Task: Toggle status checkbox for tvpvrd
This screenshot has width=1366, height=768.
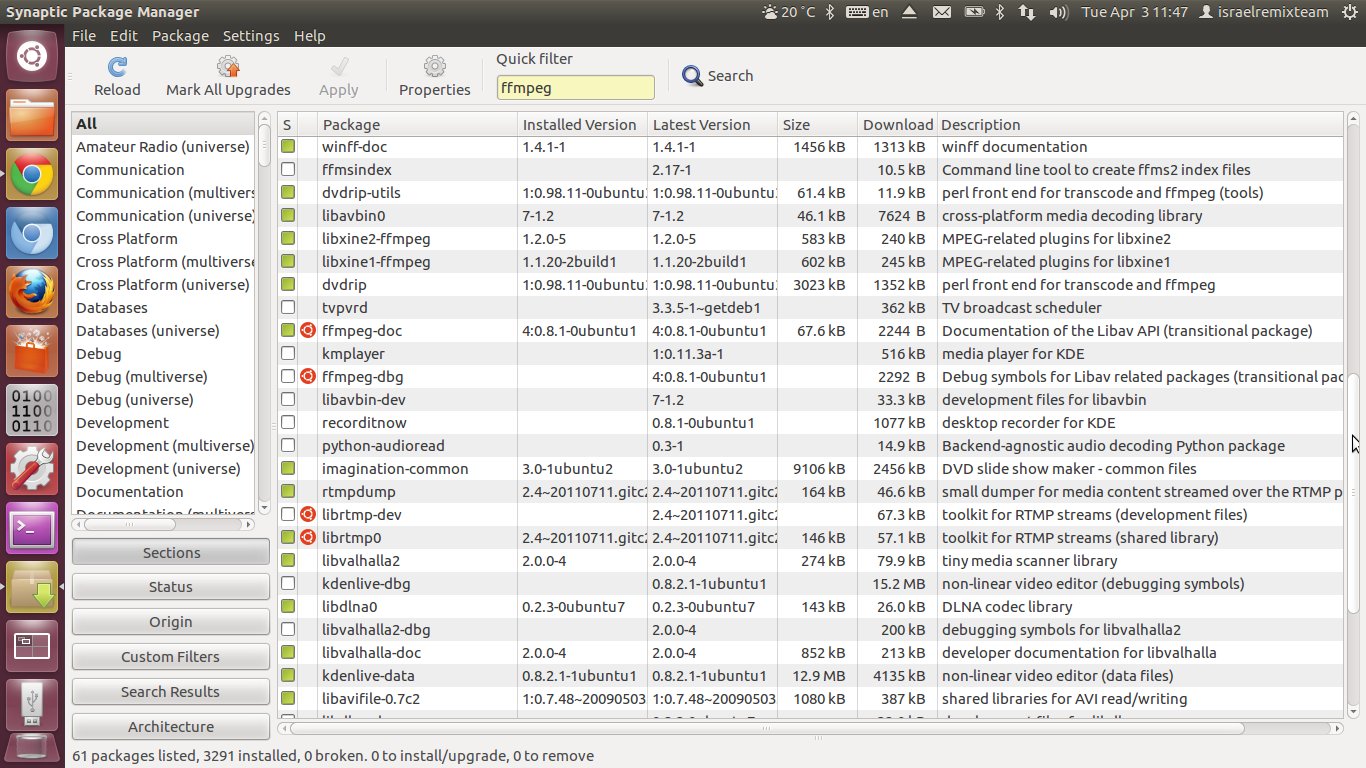Action: (288, 307)
